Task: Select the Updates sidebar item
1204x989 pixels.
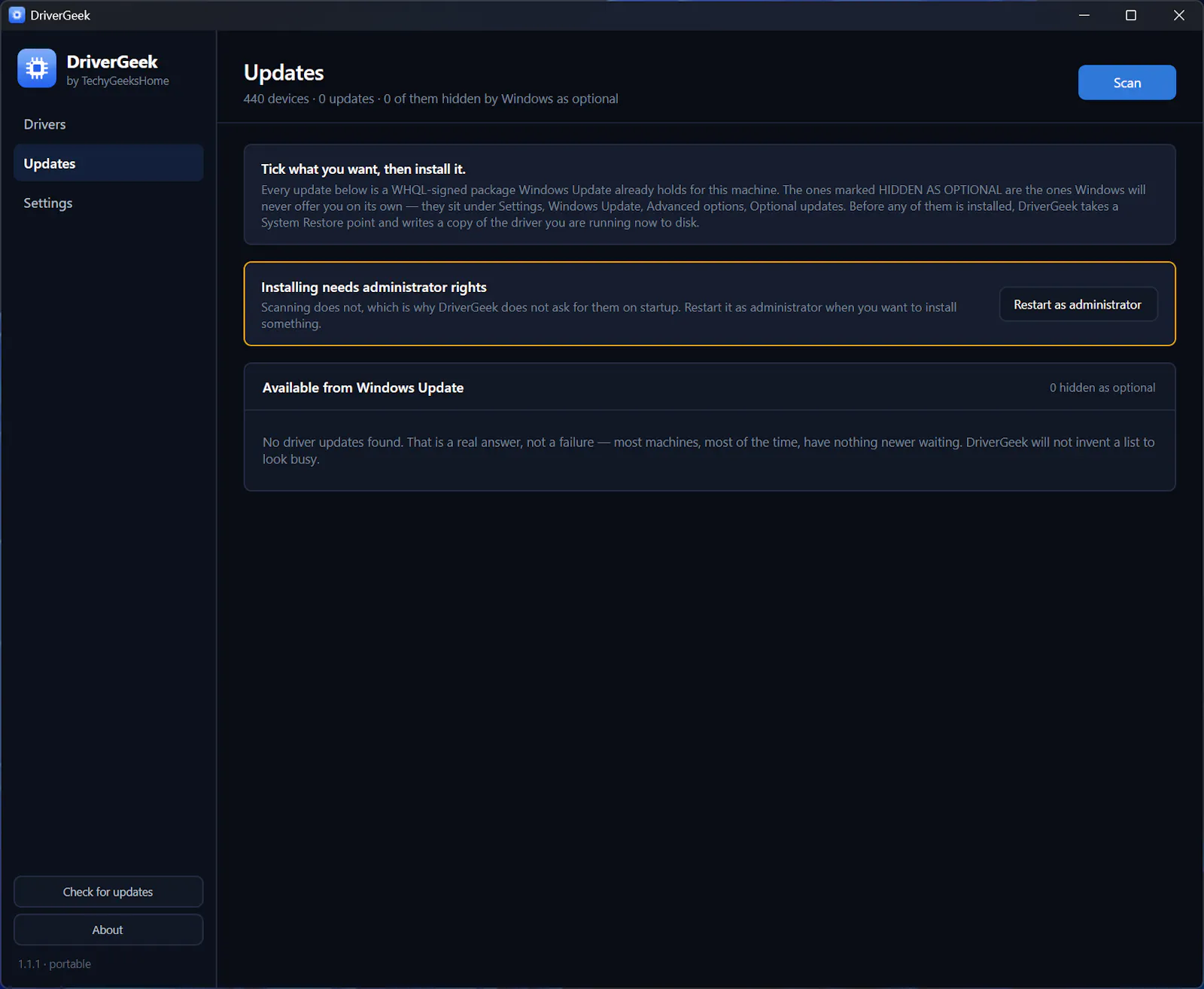Action: pyautogui.click(x=108, y=163)
